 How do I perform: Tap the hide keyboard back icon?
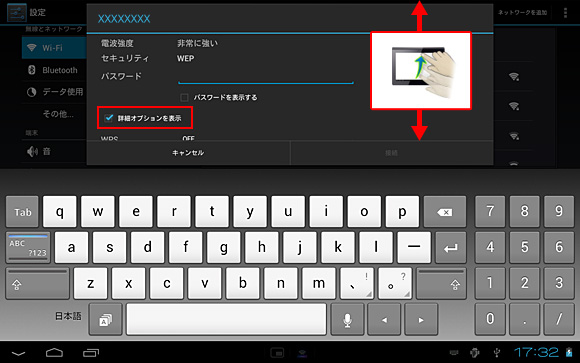click(x=18, y=353)
